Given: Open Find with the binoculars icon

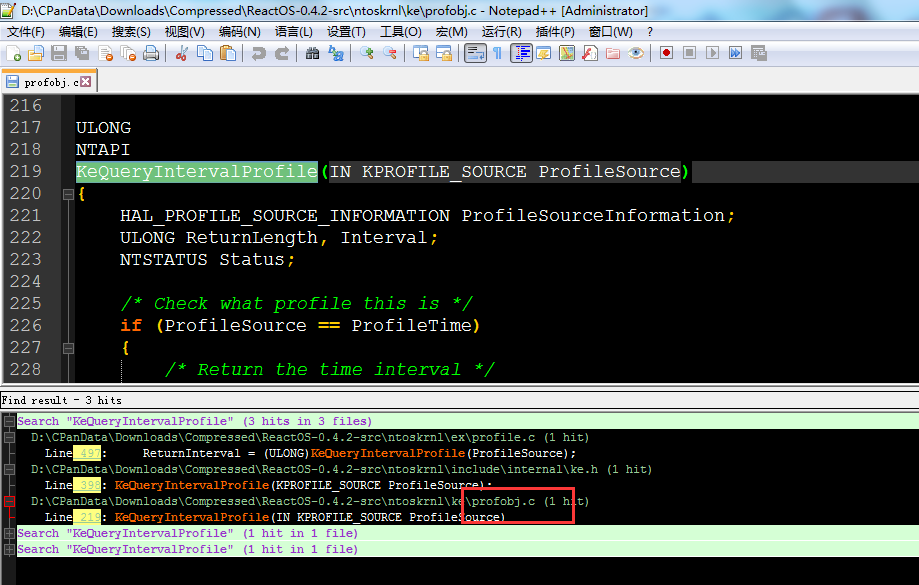Looking at the screenshot, I should (313, 53).
